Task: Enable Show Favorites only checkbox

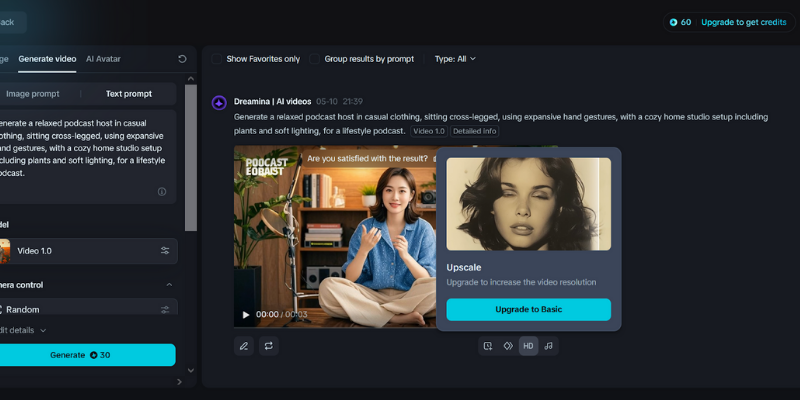Action: coord(216,59)
